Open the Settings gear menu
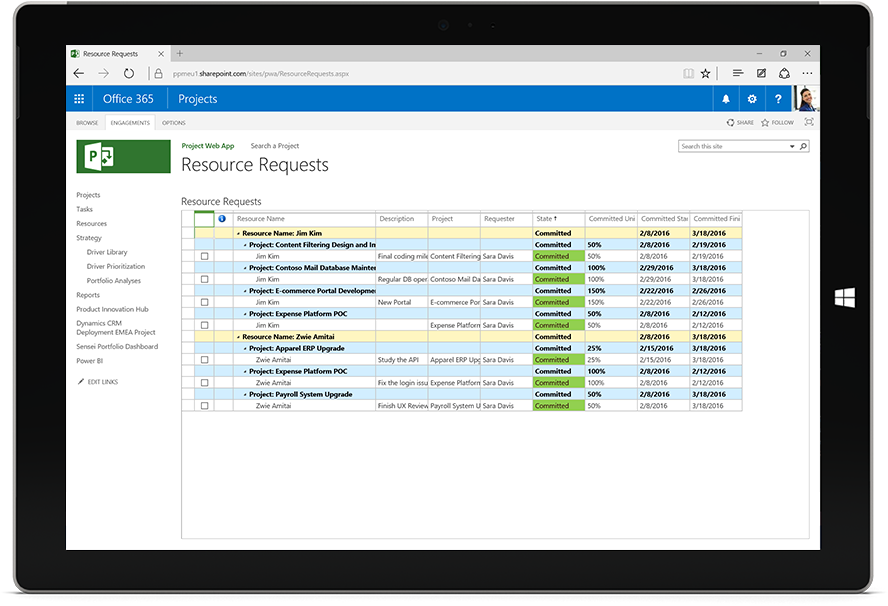Image resolution: width=888 pixels, height=606 pixels. [x=752, y=98]
